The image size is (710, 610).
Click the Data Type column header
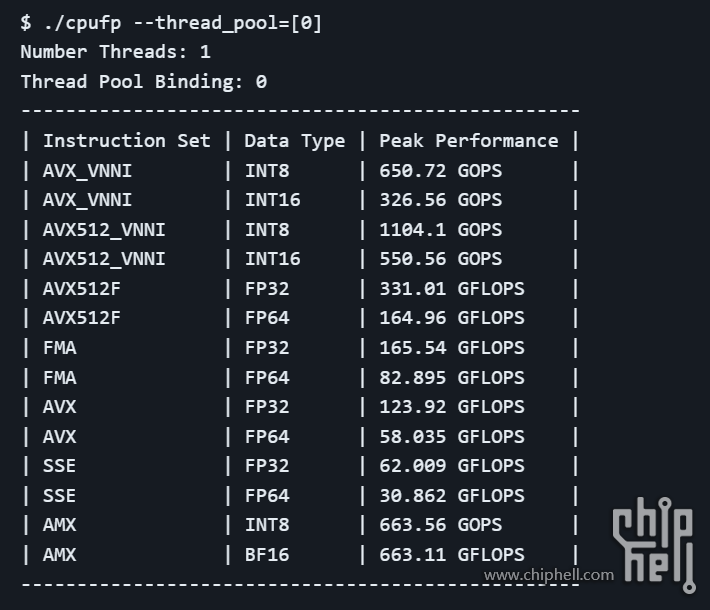coord(295,141)
